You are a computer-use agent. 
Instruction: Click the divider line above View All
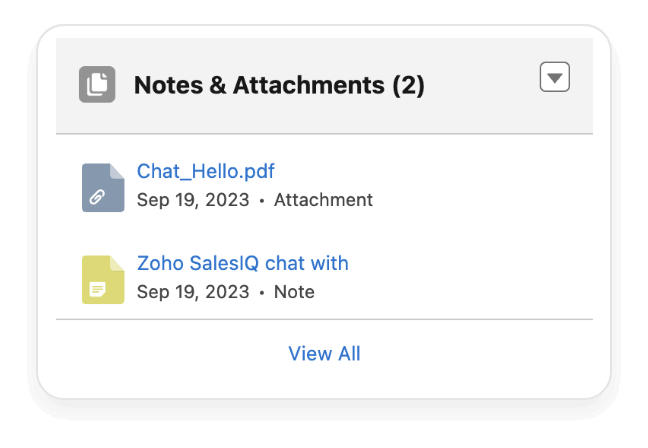(x=324, y=319)
